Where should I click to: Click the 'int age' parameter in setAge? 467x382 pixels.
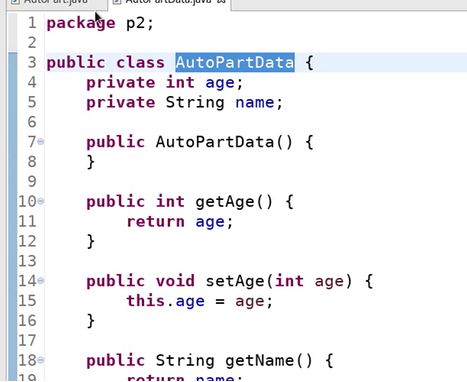tap(309, 281)
